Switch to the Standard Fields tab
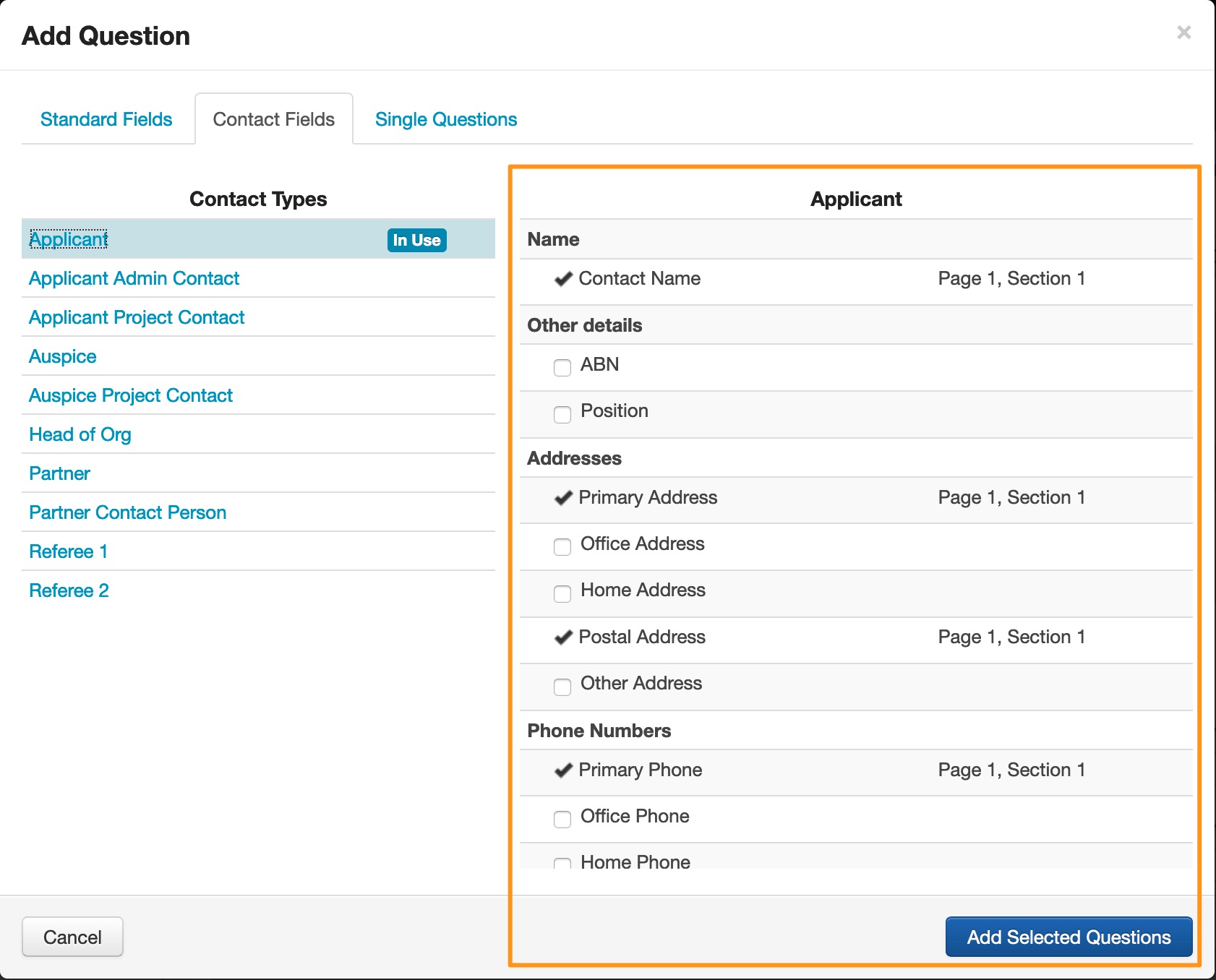Image resolution: width=1216 pixels, height=980 pixels. [x=106, y=119]
